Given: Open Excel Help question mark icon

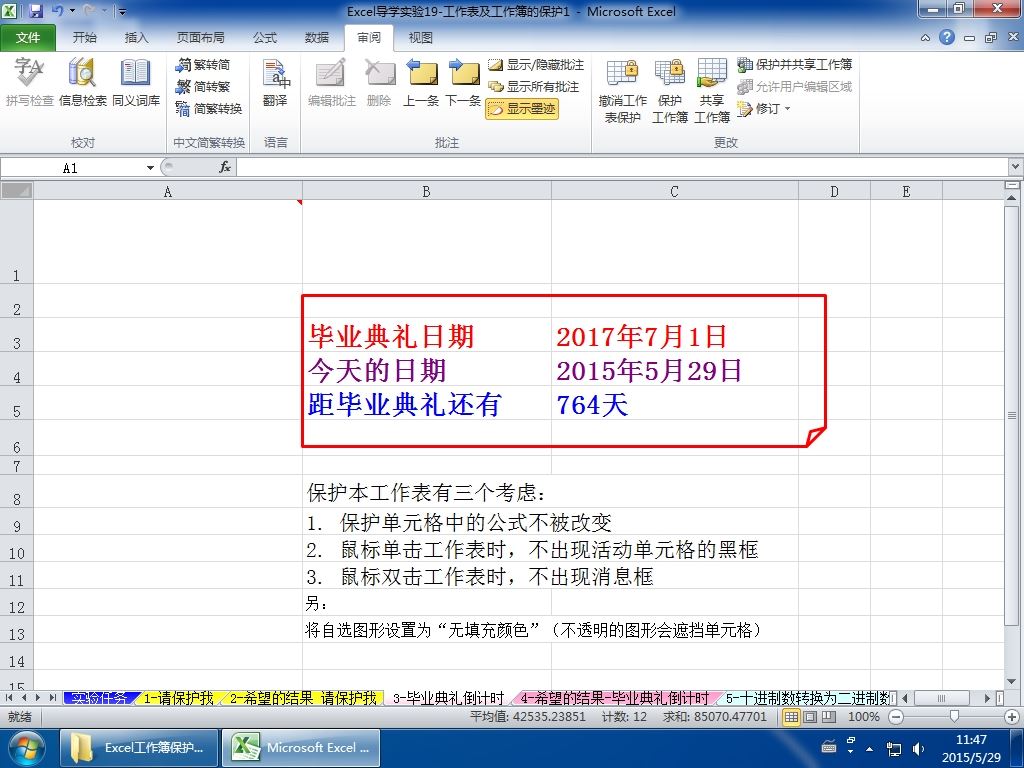Looking at the screenshot, I should click(947, 37).
